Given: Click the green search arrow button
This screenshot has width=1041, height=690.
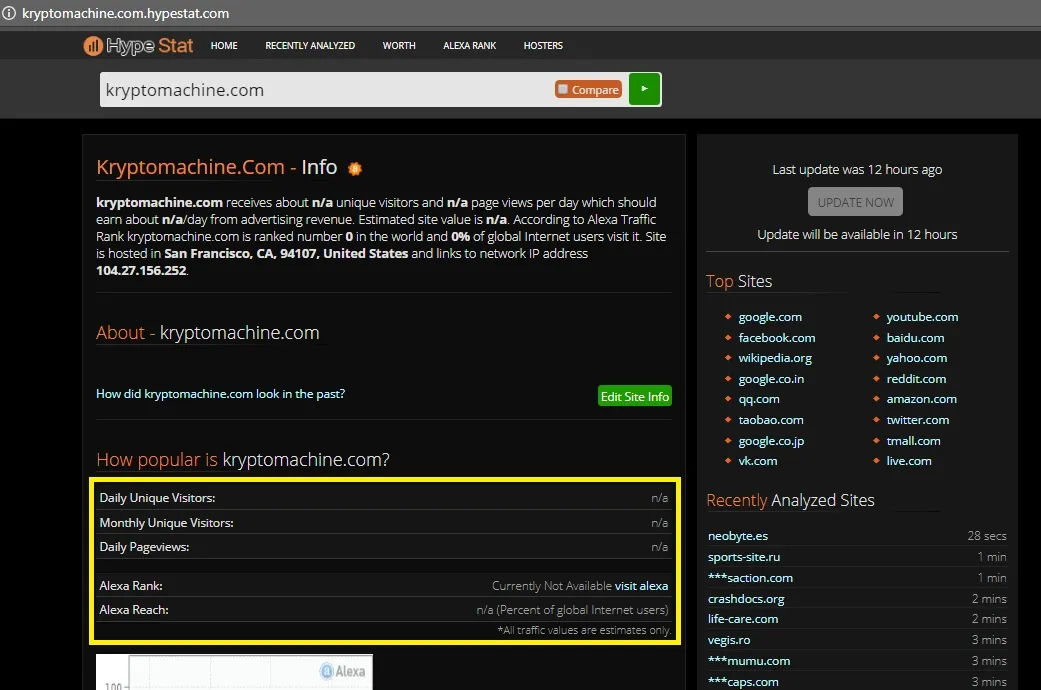Looking at the screenshot, I should [x=644, y=89].
